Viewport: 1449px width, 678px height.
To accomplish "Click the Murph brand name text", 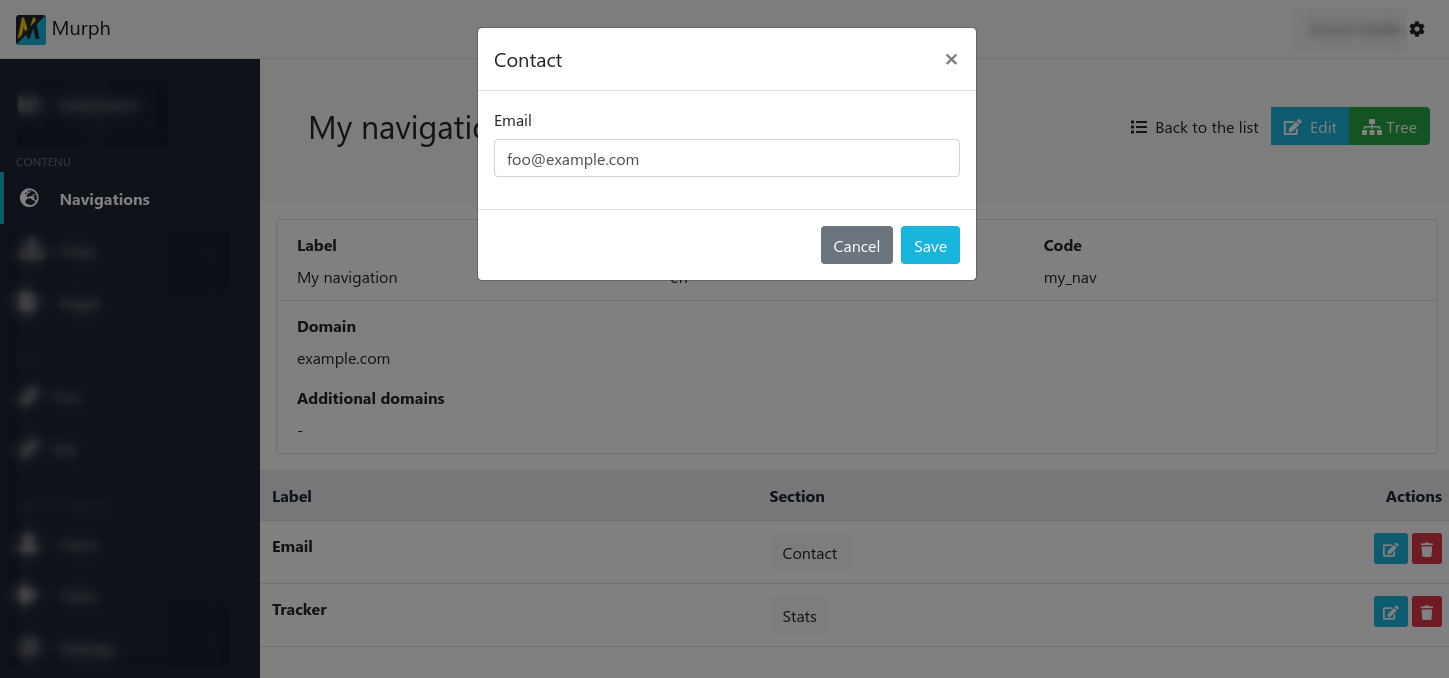I will pos(81,29).
